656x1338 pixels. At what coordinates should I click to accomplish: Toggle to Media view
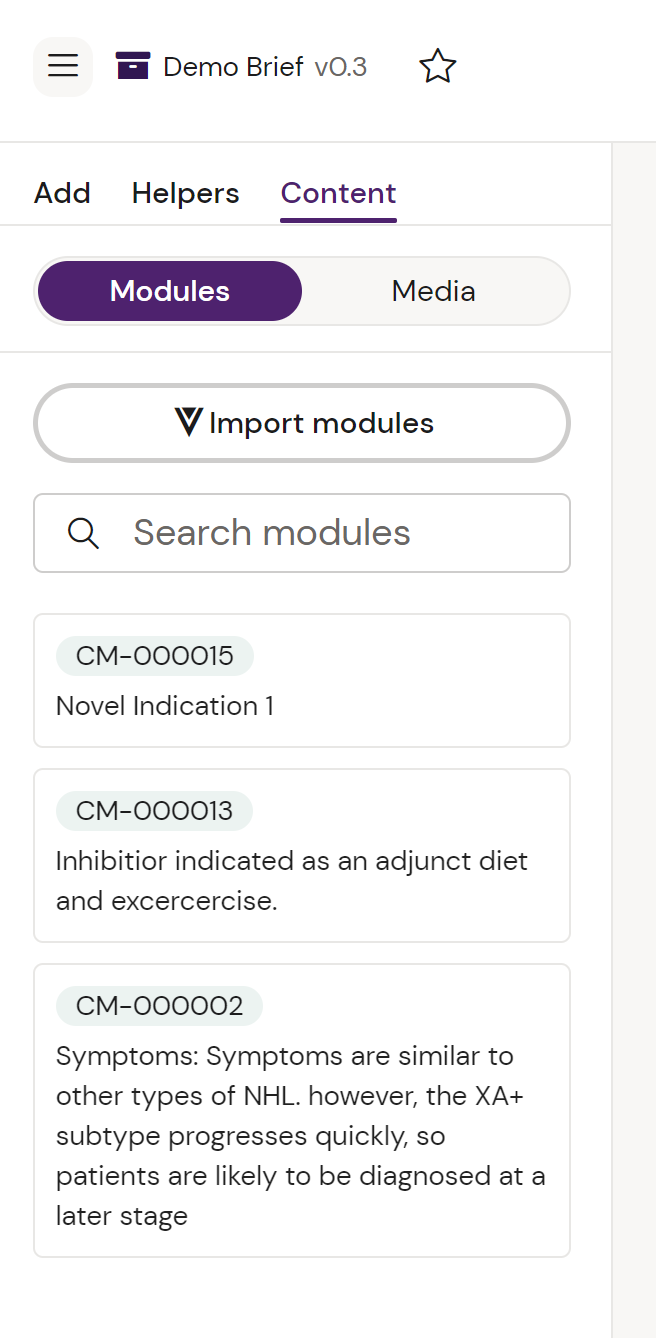tap(433, 291)
